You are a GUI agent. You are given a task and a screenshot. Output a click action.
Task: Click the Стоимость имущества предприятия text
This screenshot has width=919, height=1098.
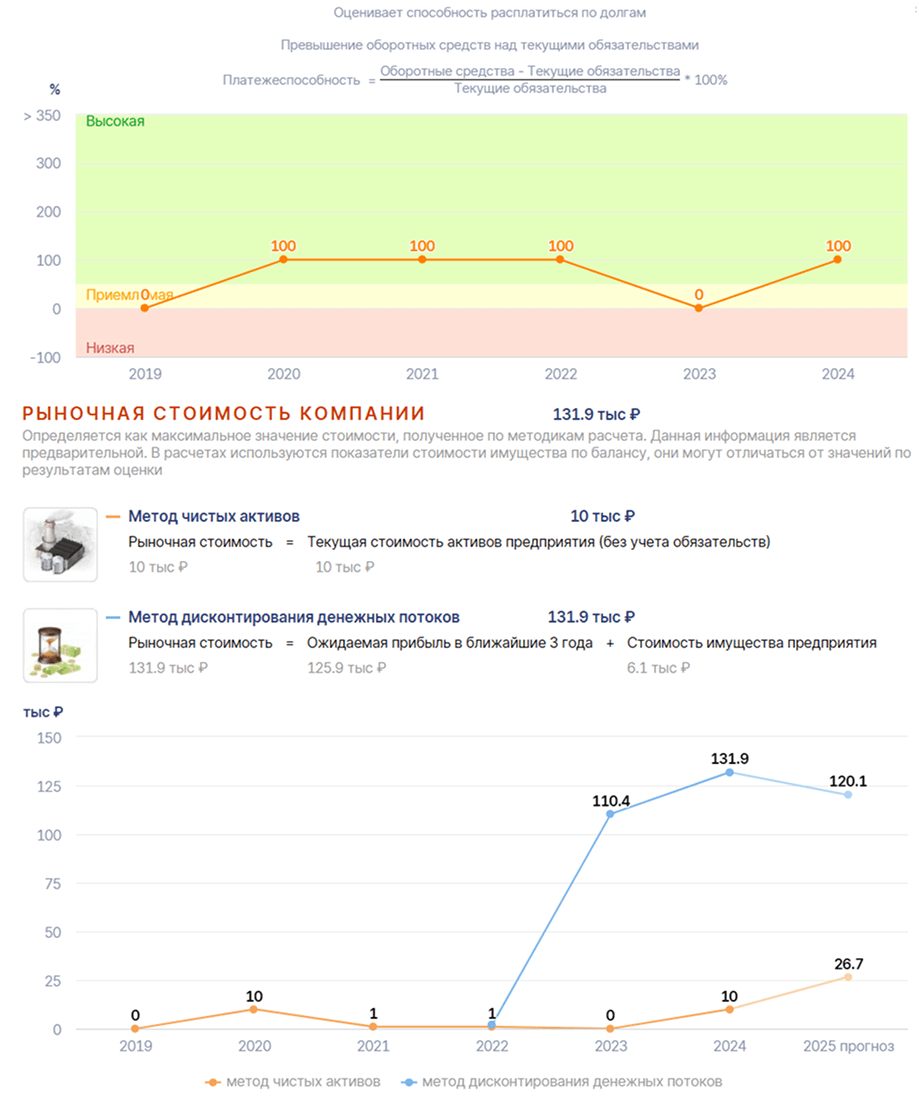tap(752, 643)
